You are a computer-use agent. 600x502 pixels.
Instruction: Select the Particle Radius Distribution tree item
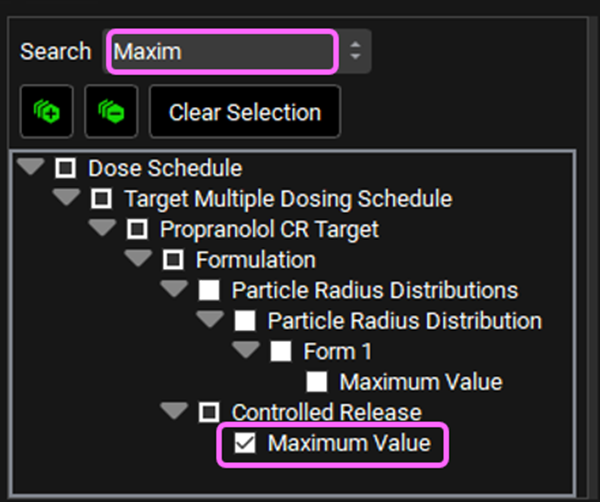click(x=404, y=321)
